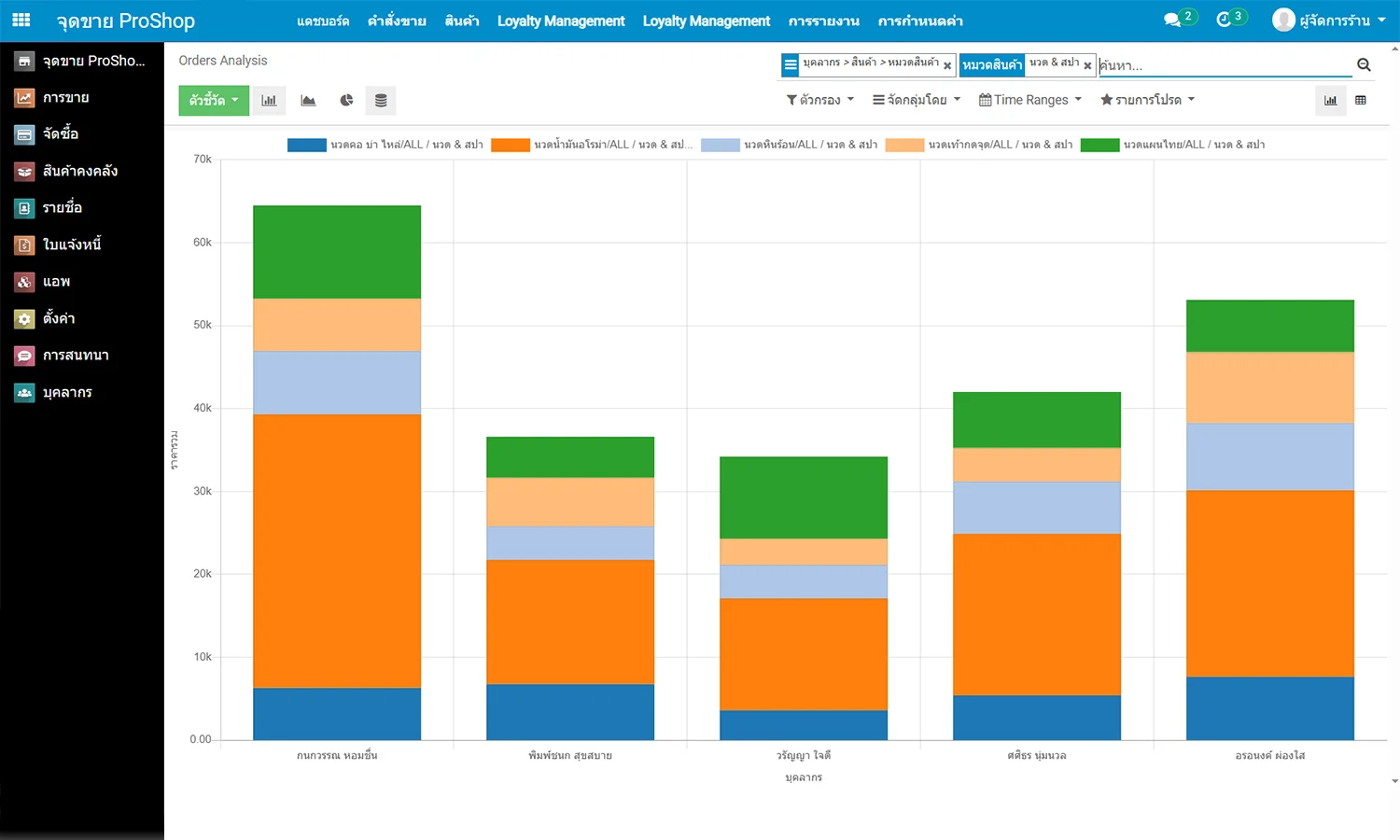Click the bar chart mode icon
This screenshot has height=840, width=1400.
point(269,101)
